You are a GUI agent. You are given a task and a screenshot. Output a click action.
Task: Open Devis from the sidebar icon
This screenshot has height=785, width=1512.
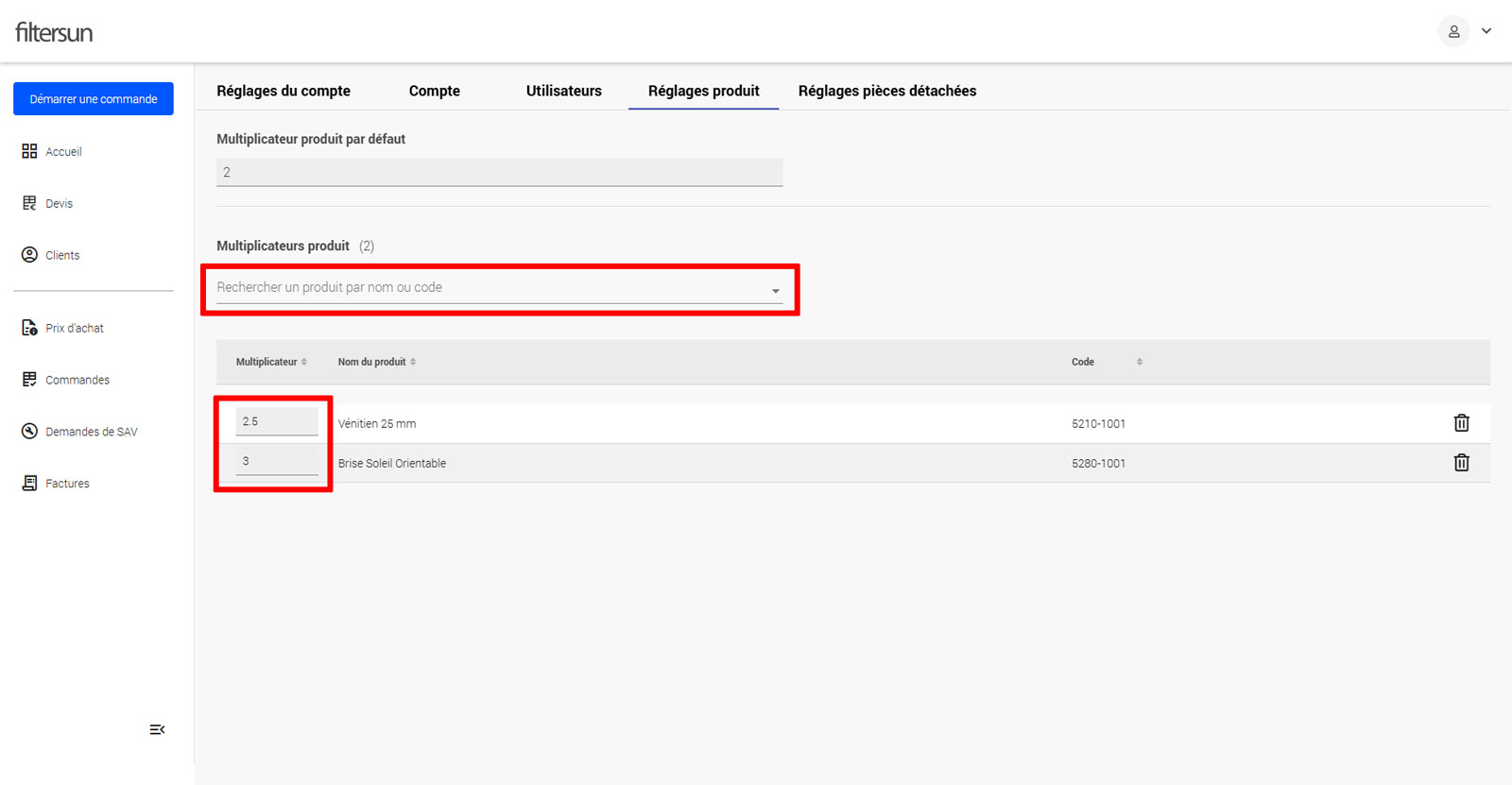tap(29, 203)
